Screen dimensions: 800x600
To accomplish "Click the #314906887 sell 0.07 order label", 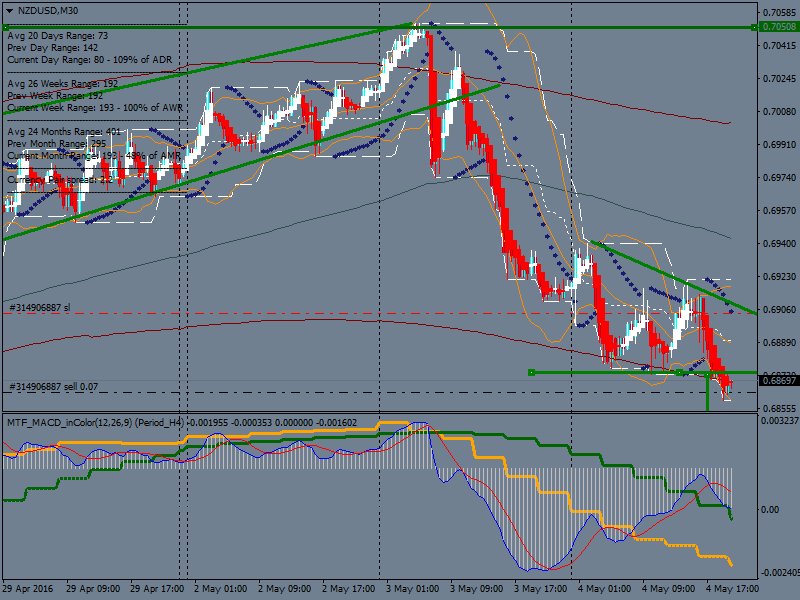I will pyautogui.click(x=54, y=387).
